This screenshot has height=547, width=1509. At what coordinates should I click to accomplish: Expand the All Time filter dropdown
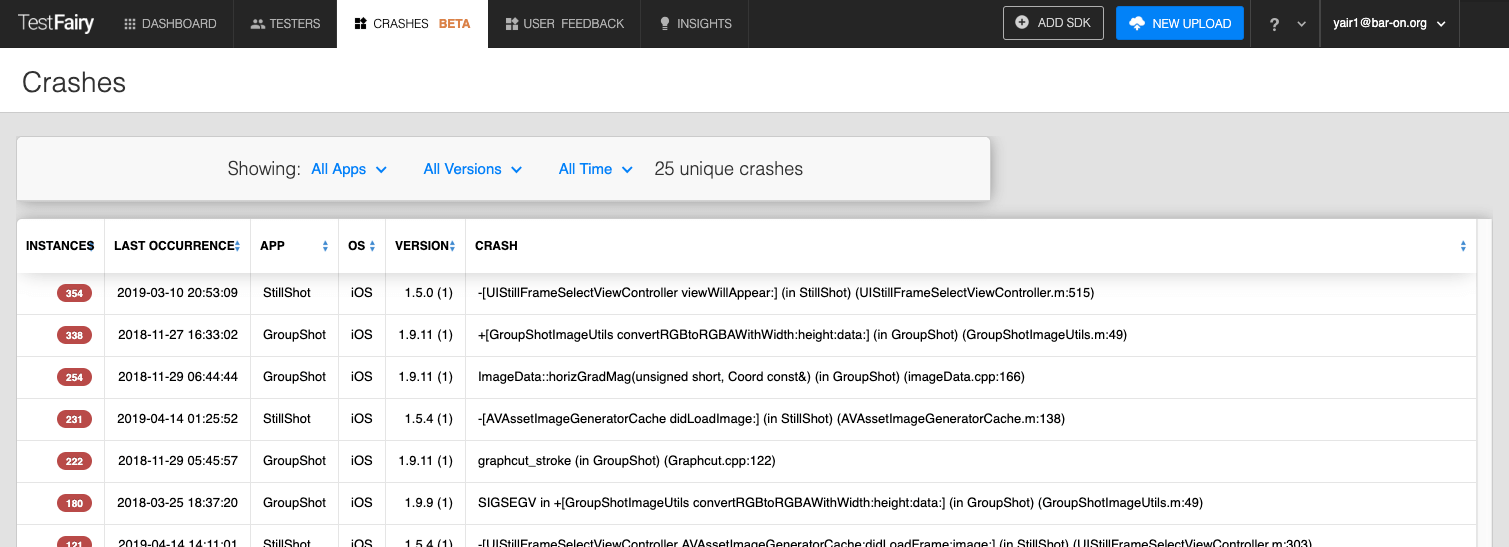[595, 169]
